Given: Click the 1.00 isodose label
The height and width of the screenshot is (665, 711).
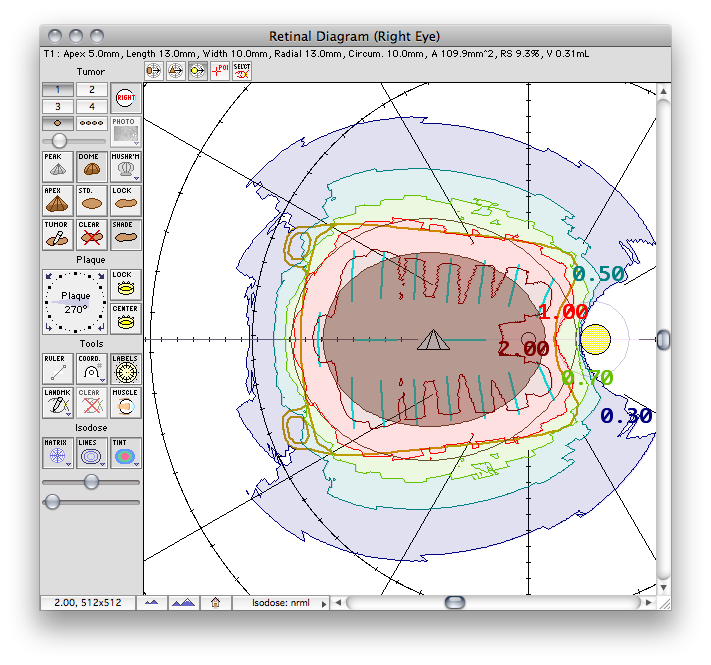Looking at the screenshot, I should pos(563,312).
